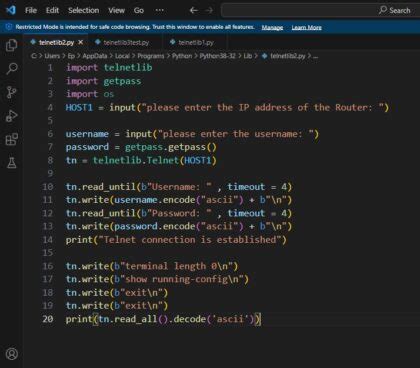Click the 'import getpass' code line
The width and height of the screenshot is (420, 368).
coord(103,81)
